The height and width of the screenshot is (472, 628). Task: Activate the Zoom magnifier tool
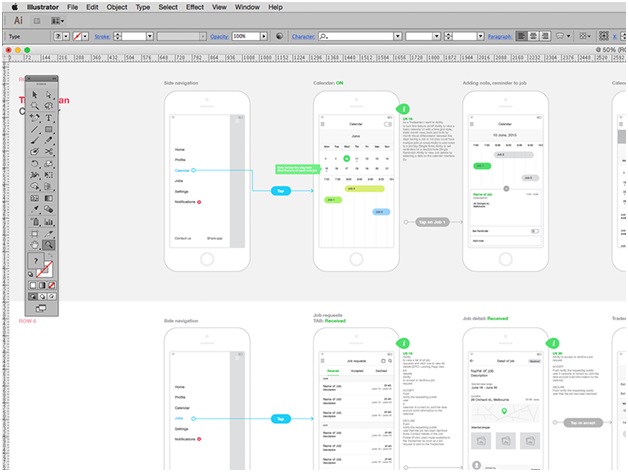click(49, 244)
